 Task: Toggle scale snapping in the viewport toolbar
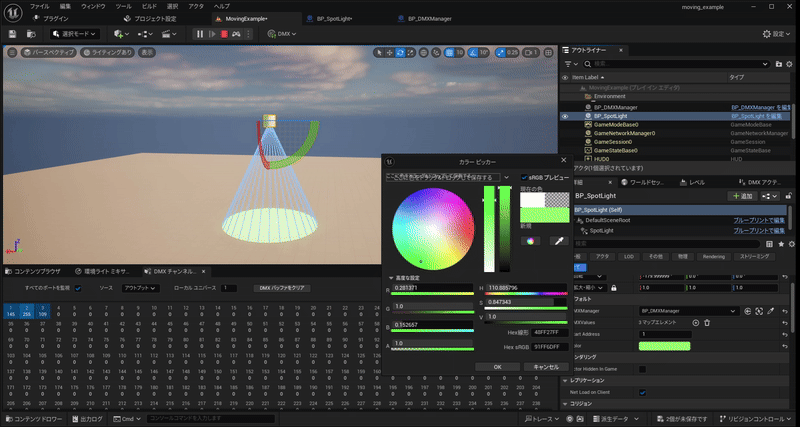500,52
